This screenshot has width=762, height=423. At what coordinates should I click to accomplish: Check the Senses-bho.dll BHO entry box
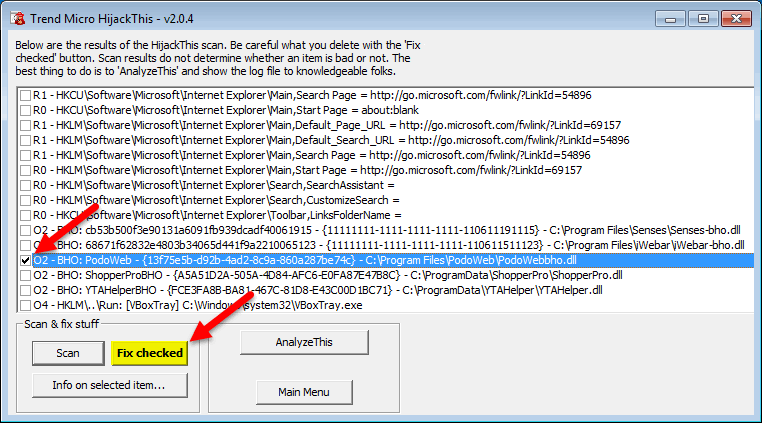(x=25, y=230)
